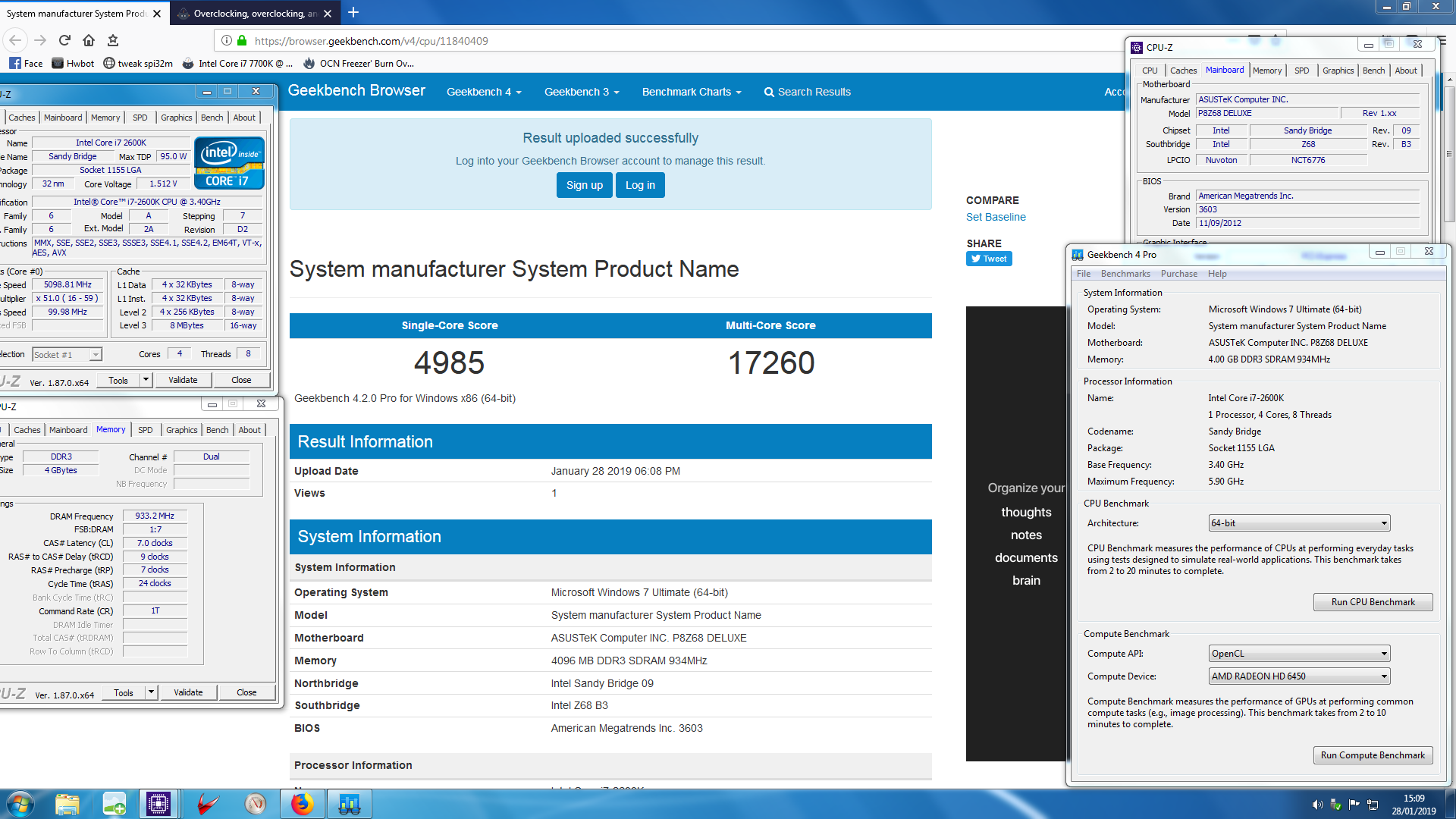Open the volume speaker tray icon
Image resolution: width=1456 pixels, height=819 pixels.
[x=1317, y=805]
